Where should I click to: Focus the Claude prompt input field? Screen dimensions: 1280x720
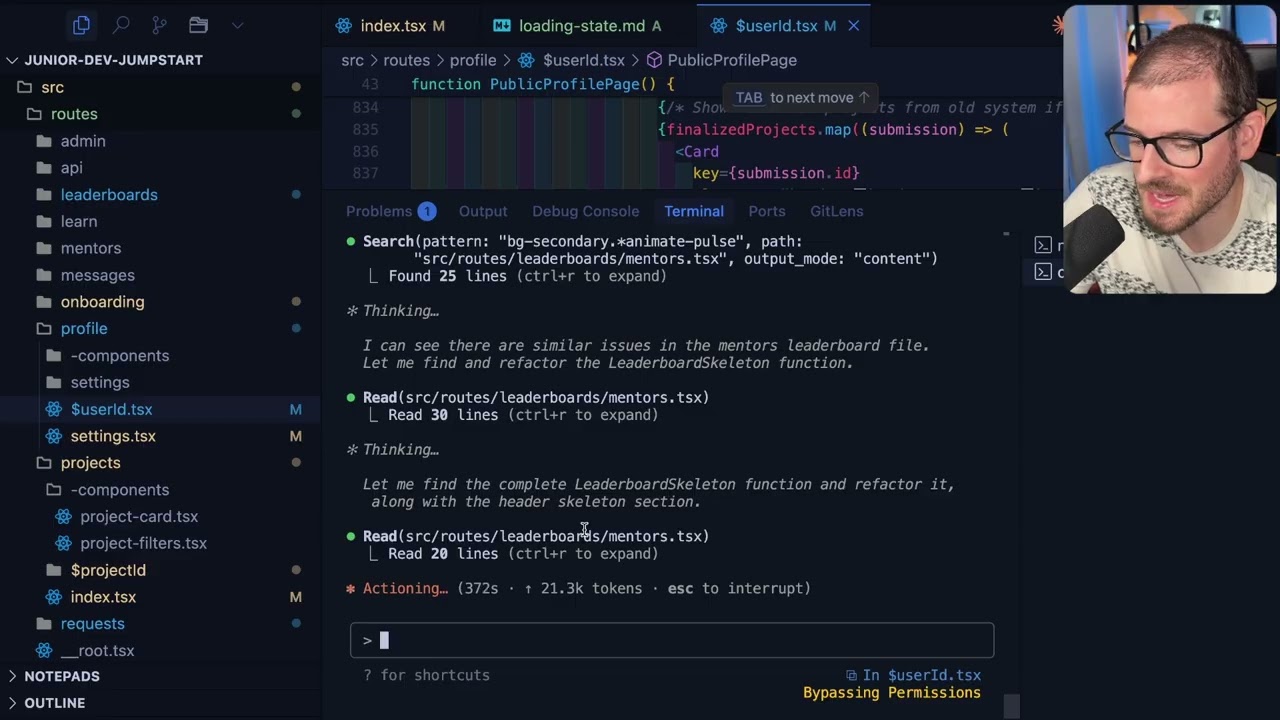(x=672, y=640)
